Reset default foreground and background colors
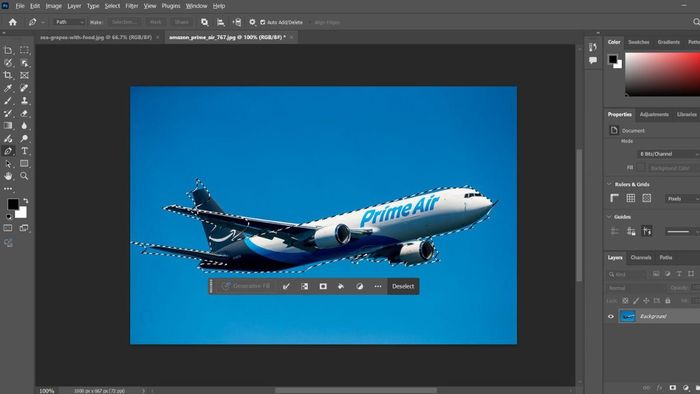 (x=8, y=217)
